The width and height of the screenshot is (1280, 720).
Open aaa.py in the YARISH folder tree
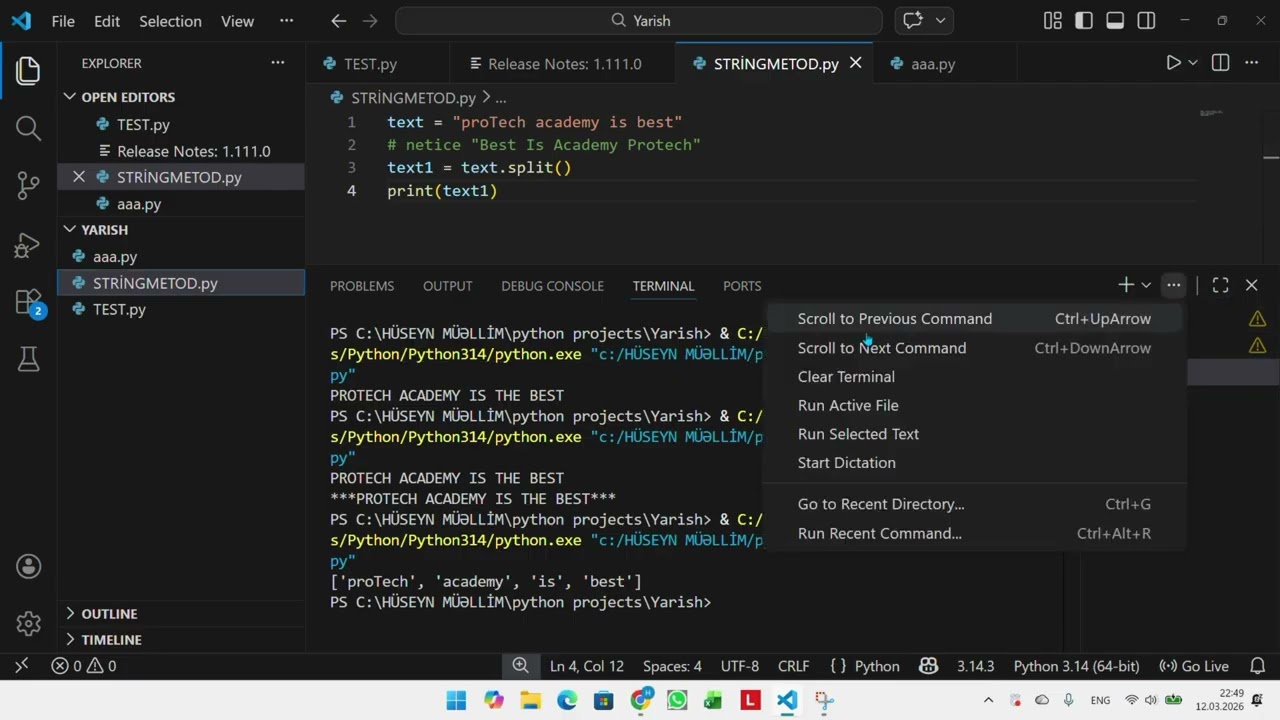[x=181, y=257]
